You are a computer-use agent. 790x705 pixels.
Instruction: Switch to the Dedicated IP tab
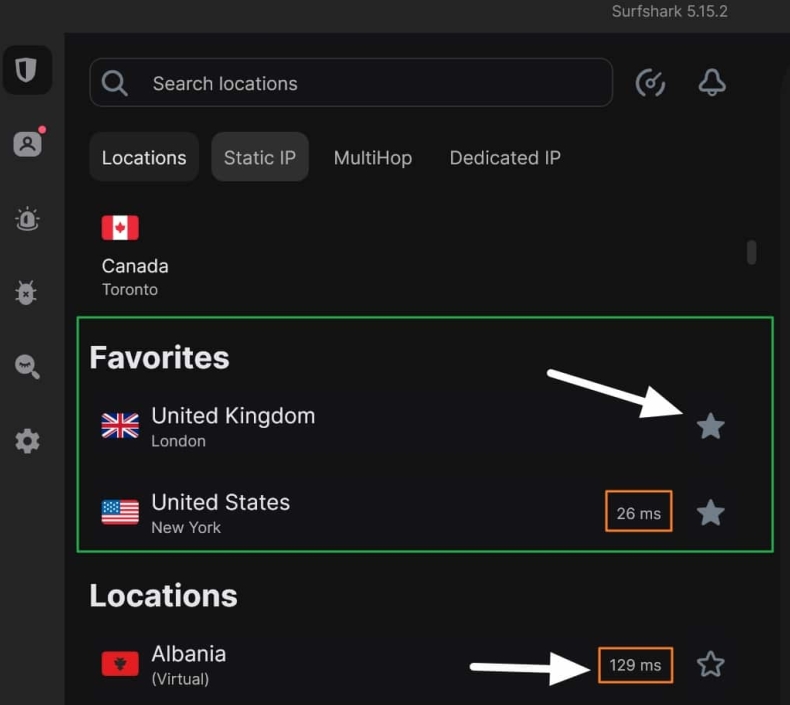pos(505,158)
